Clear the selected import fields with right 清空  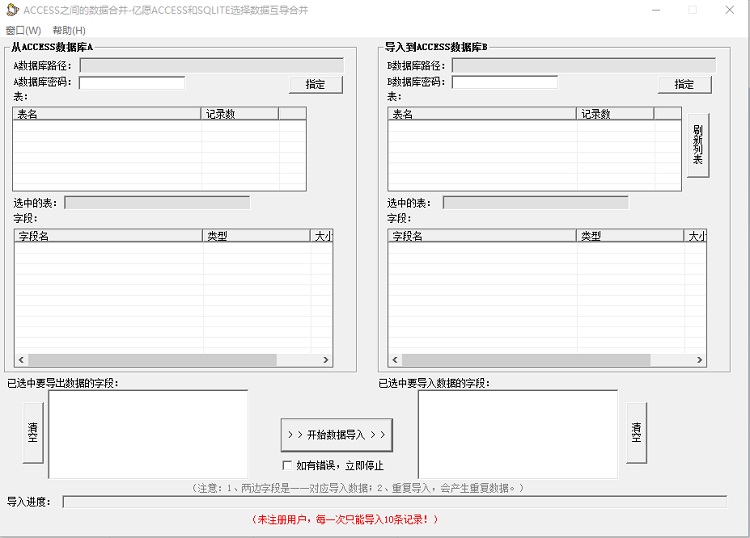pyautogui.click(x=636, y=432)
